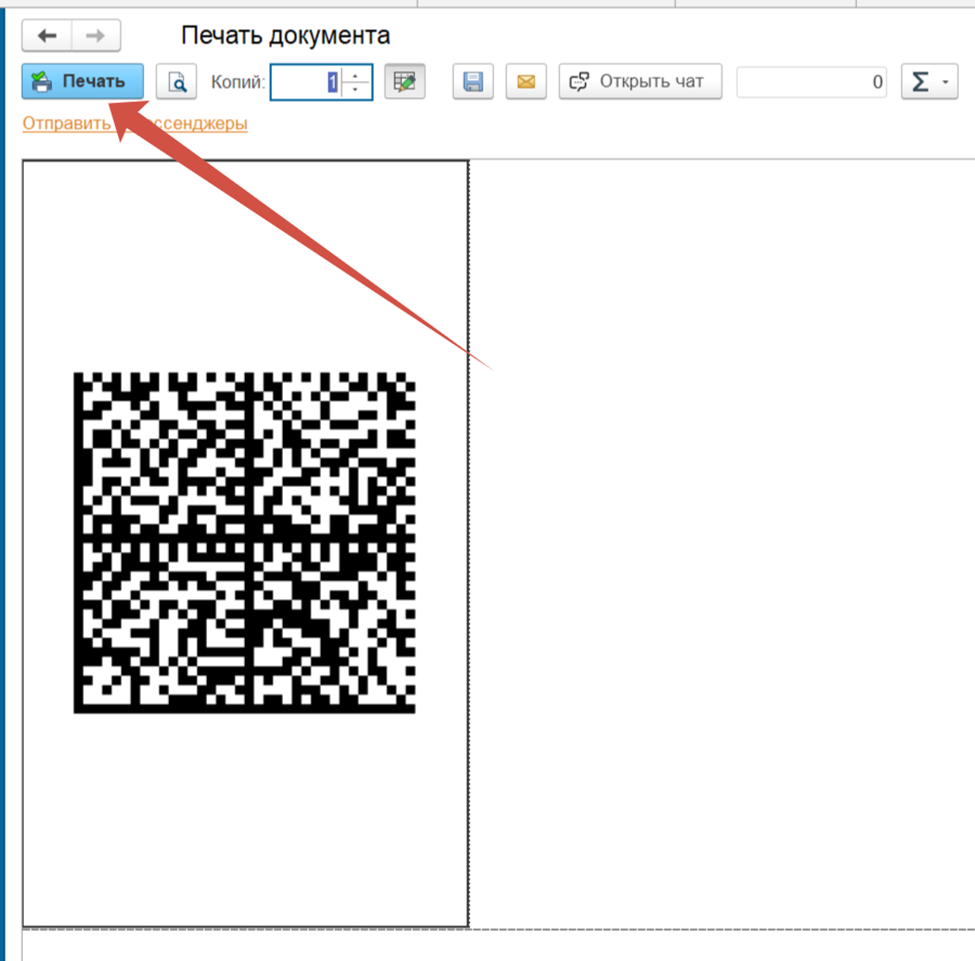Click the floppy disk save icon
Screen dimensions: 975x961
(x=473, y=82)
